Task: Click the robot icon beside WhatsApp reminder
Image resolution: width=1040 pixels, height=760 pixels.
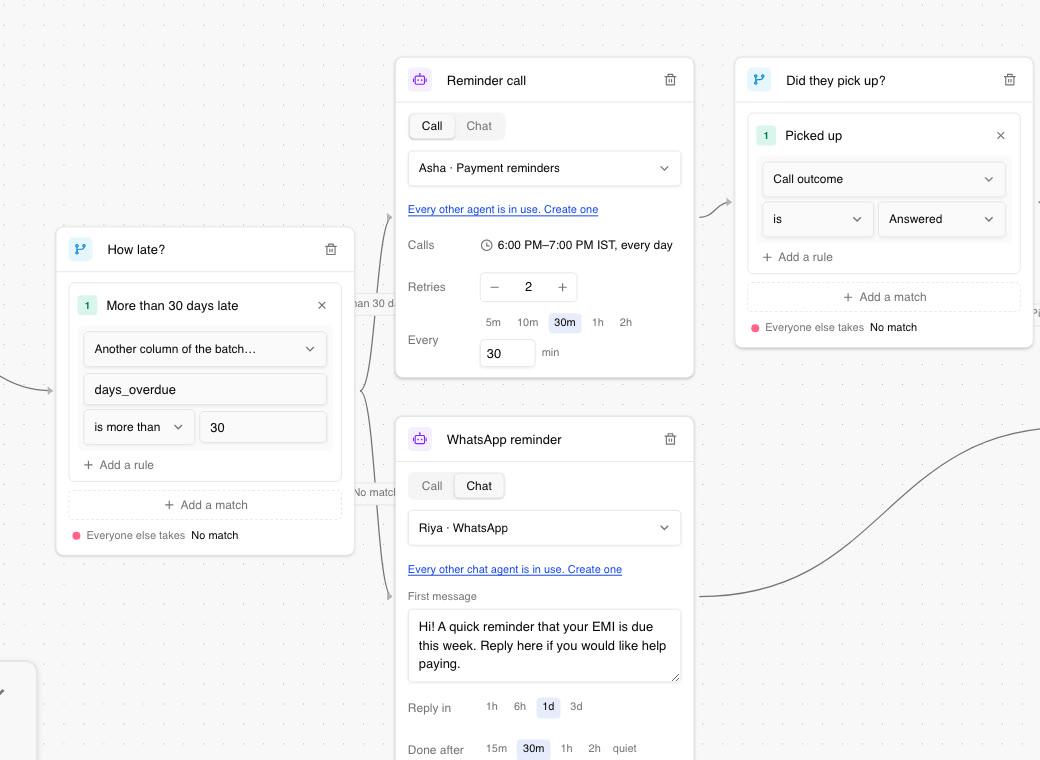Action: 420,439
